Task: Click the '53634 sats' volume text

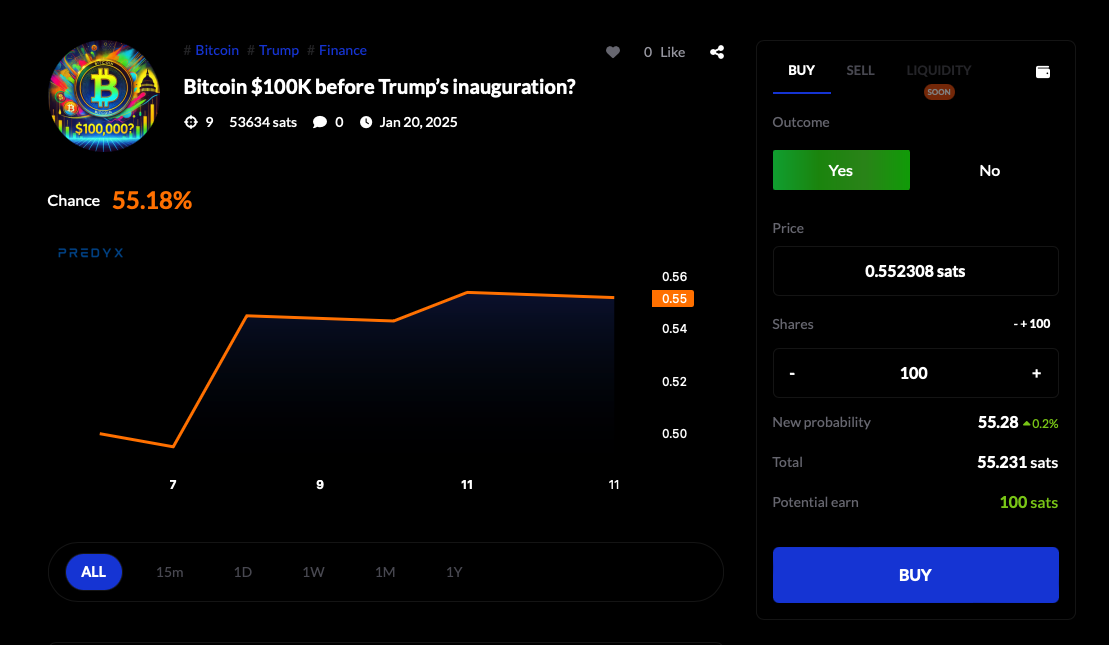Action: click(263, 122)
